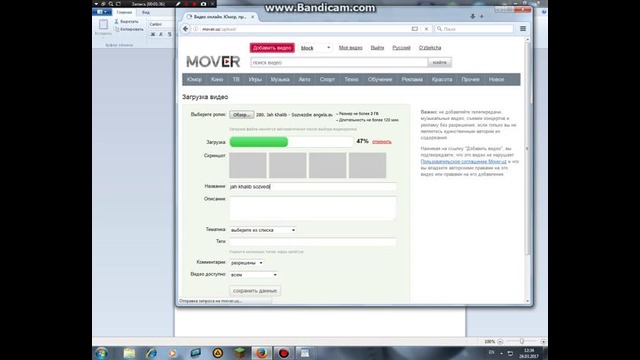Open the Mover.uz user agreement link
Viewport: 640px width, 360px height.
click(463, 162)
